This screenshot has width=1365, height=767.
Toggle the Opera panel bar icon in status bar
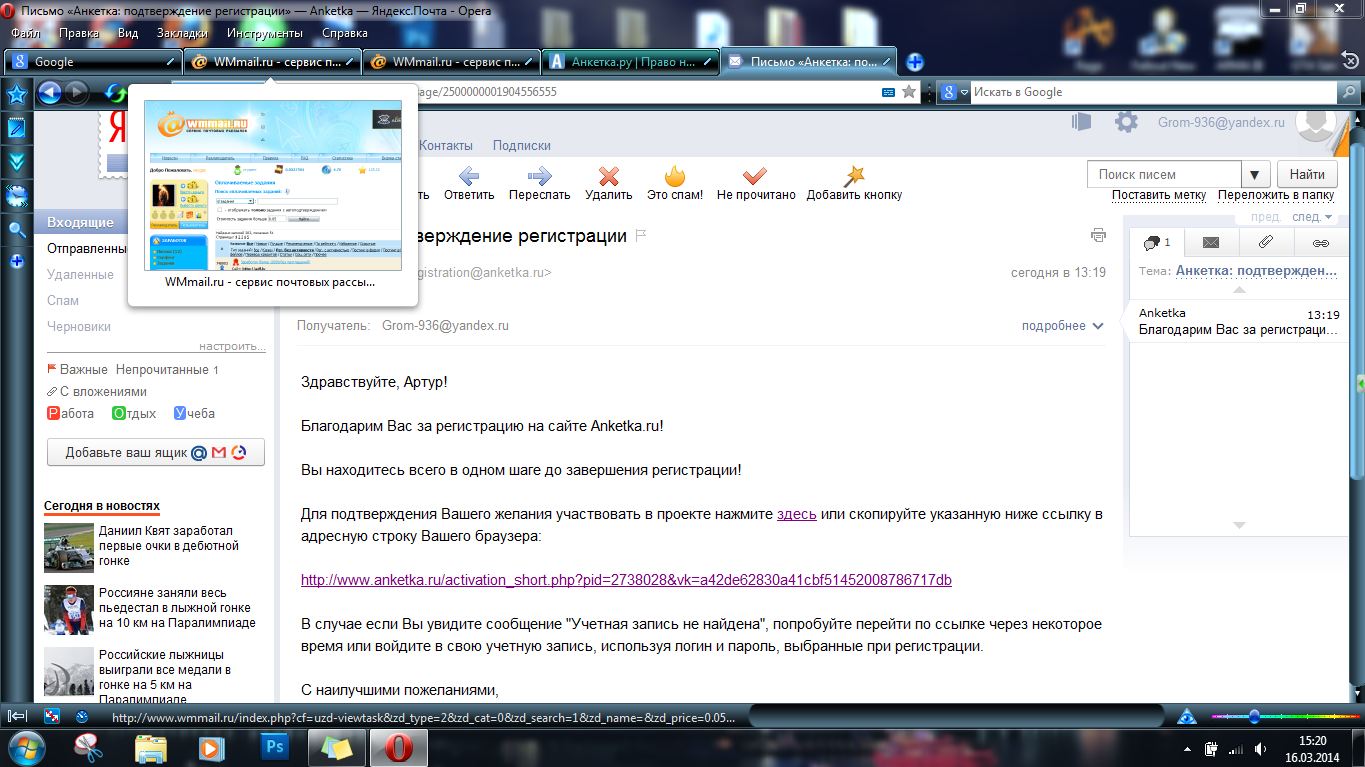point(17,716)
